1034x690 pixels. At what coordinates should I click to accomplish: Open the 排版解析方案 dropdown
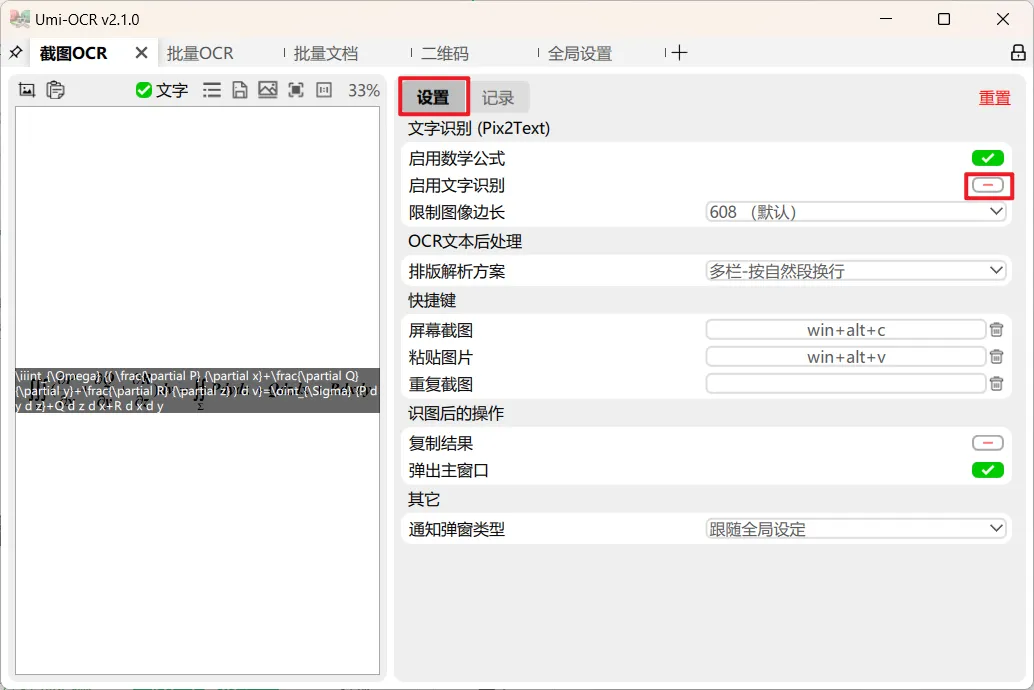coord(855,271)
